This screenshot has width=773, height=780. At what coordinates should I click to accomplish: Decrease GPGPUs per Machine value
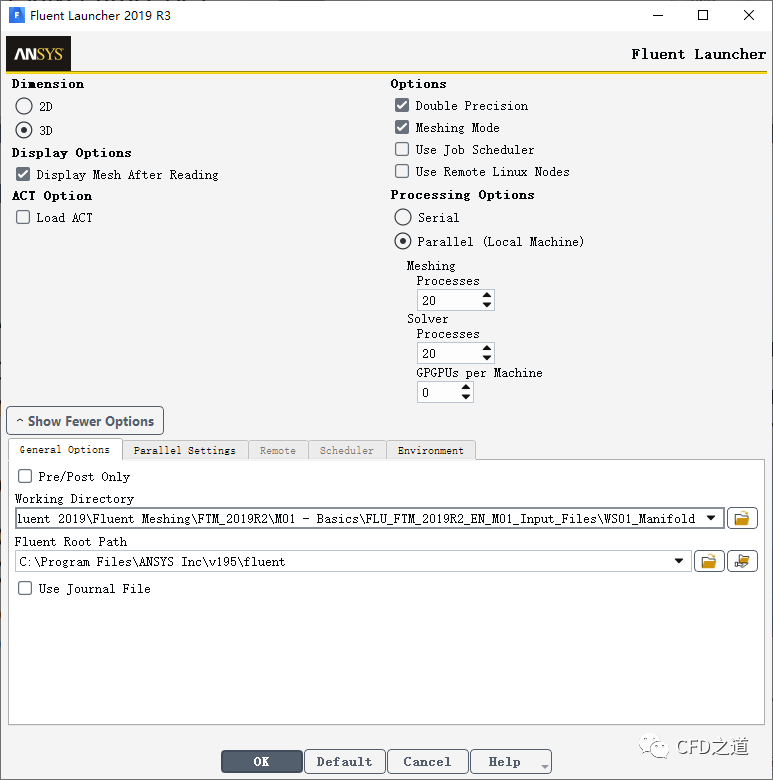click(x=466, y=396)
